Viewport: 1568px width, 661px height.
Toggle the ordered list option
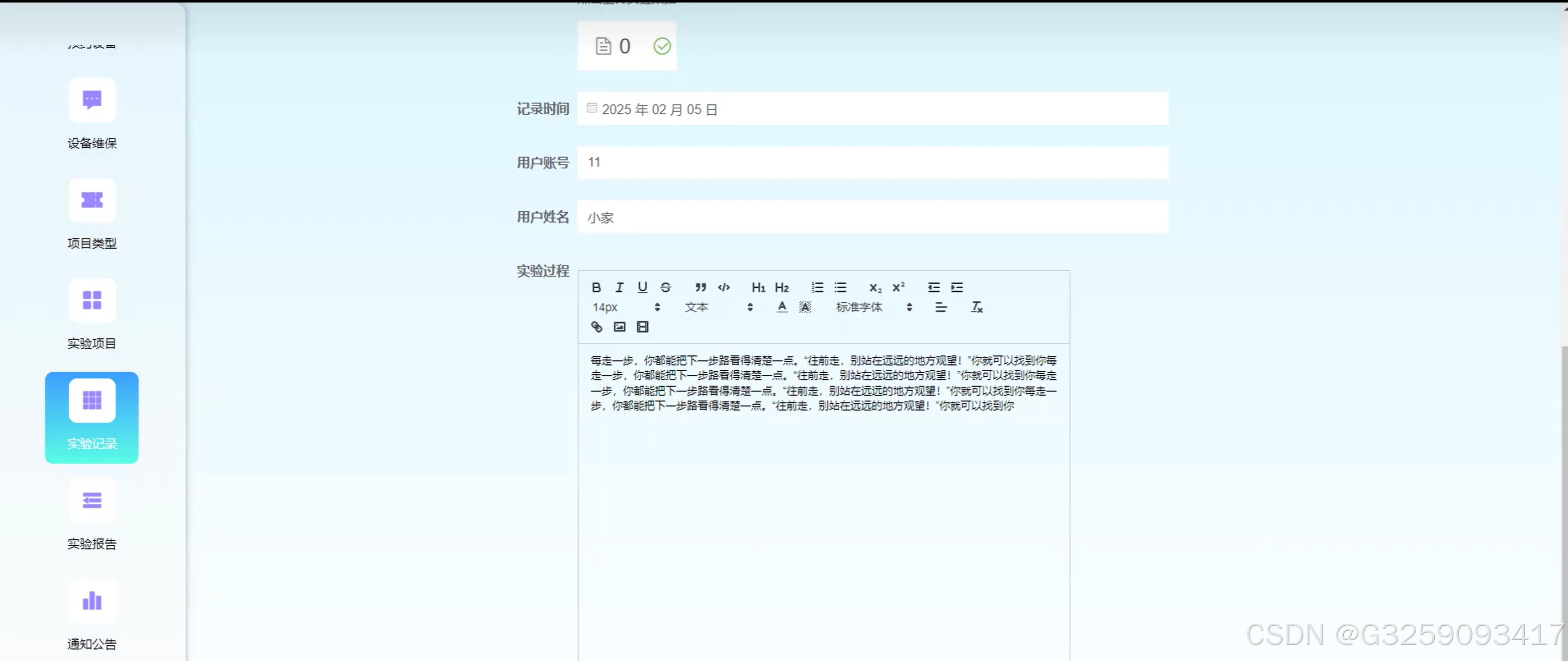point(817,287)
